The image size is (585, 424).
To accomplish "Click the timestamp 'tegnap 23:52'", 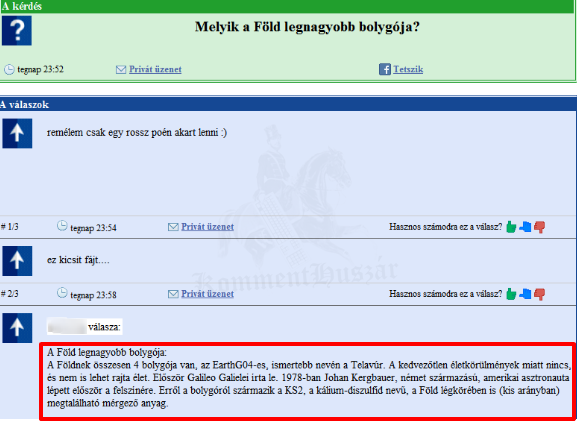I will (x=40, y=69).
